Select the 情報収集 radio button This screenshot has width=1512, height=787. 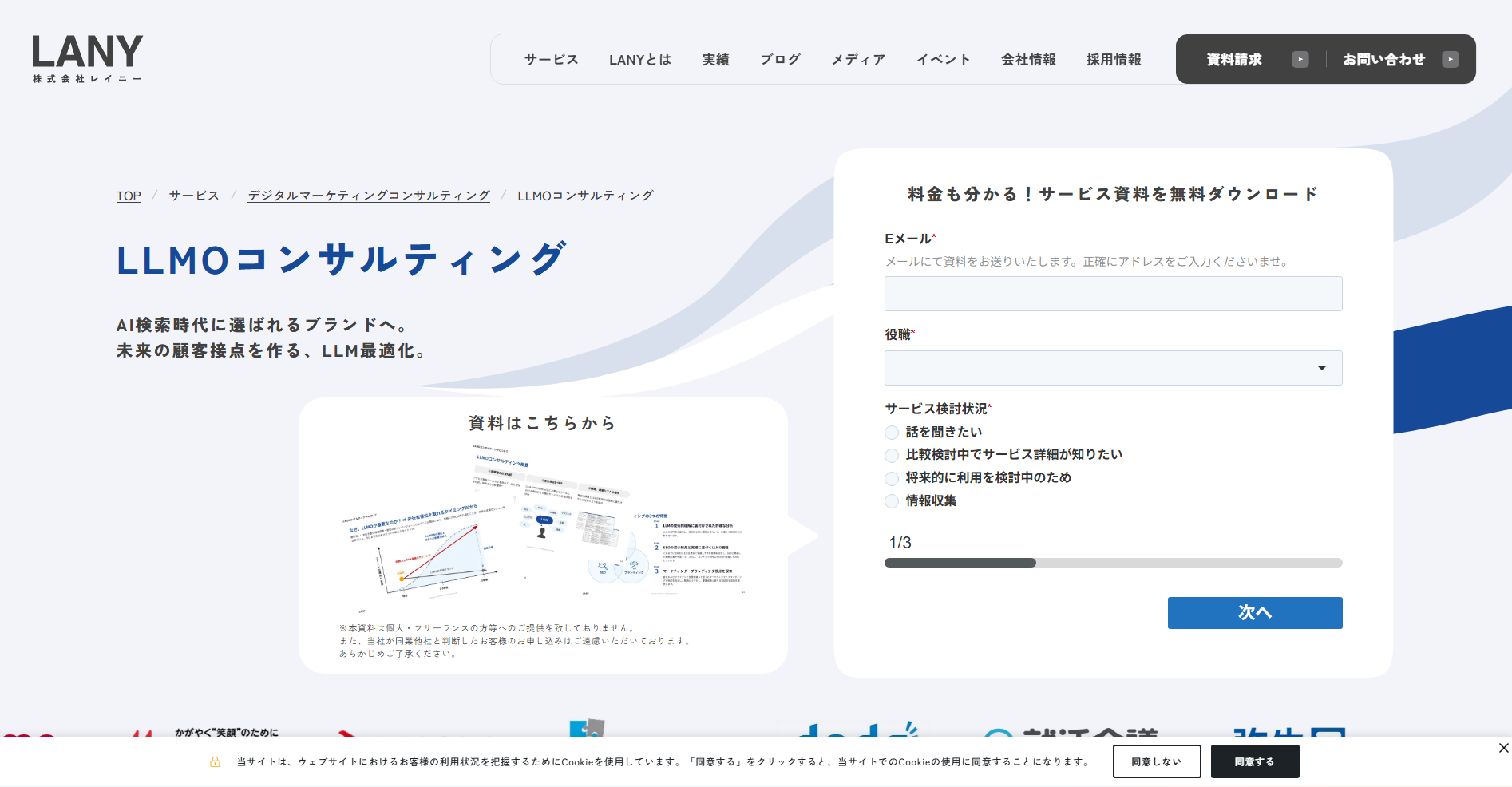(x=891, y=501)
